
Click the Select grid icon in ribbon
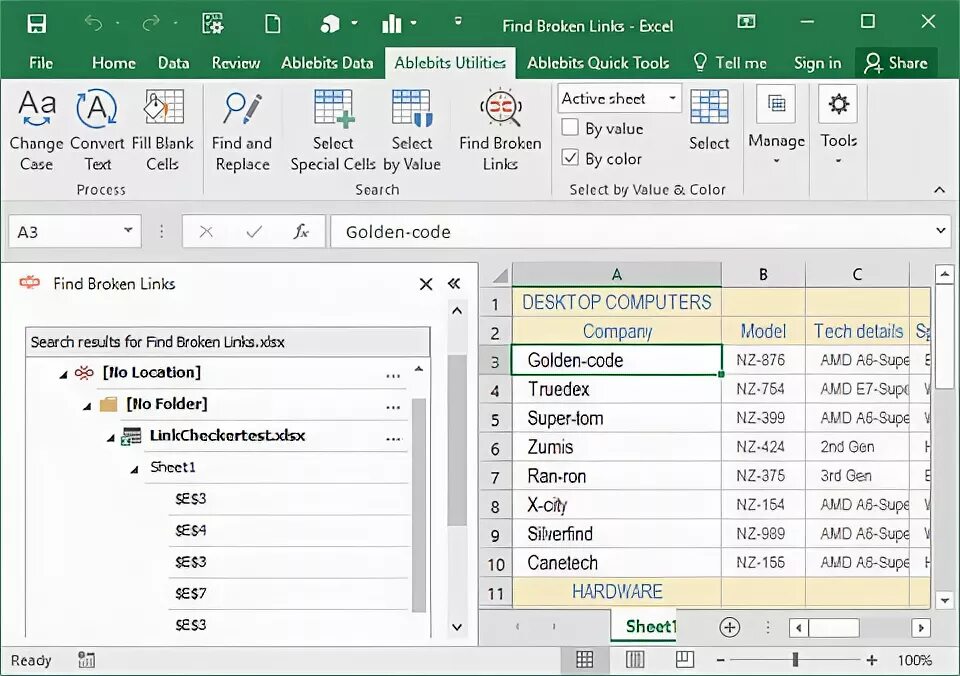(x=709, y=107)
